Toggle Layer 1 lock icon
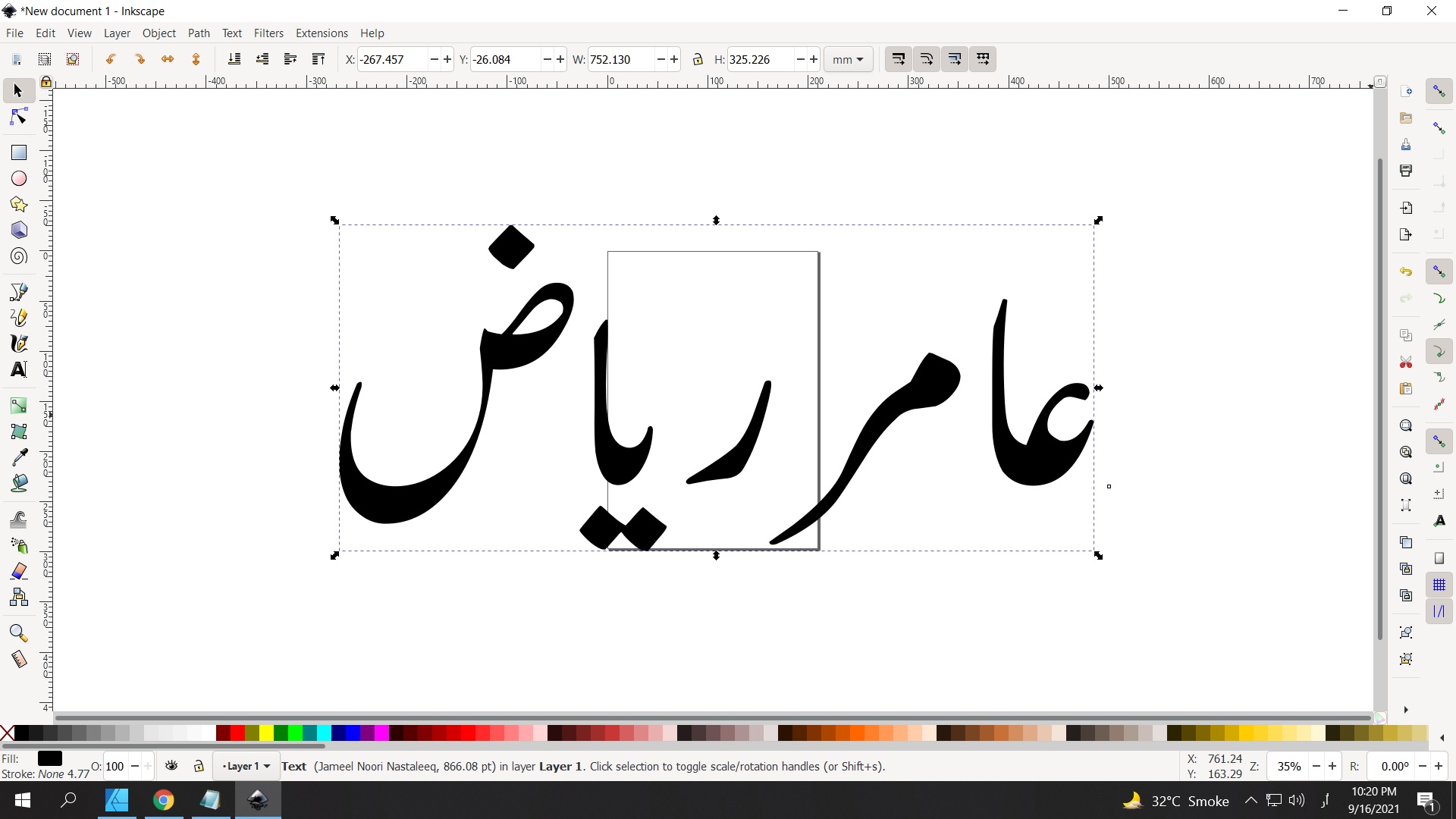The width and height of the screenshot is (1456, 819). (199, 766)
